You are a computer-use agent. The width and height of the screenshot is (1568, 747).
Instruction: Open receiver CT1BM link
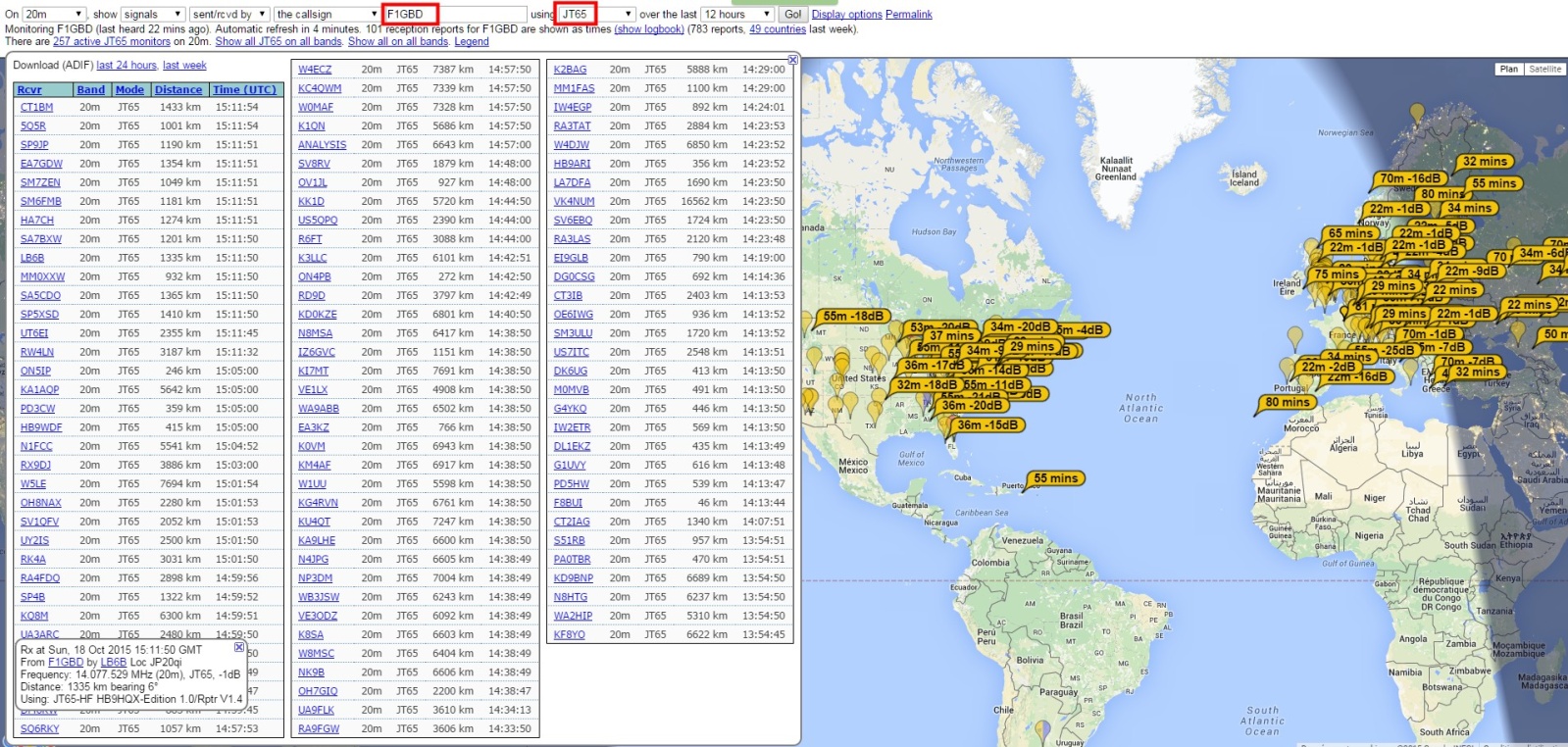[37, 108]
